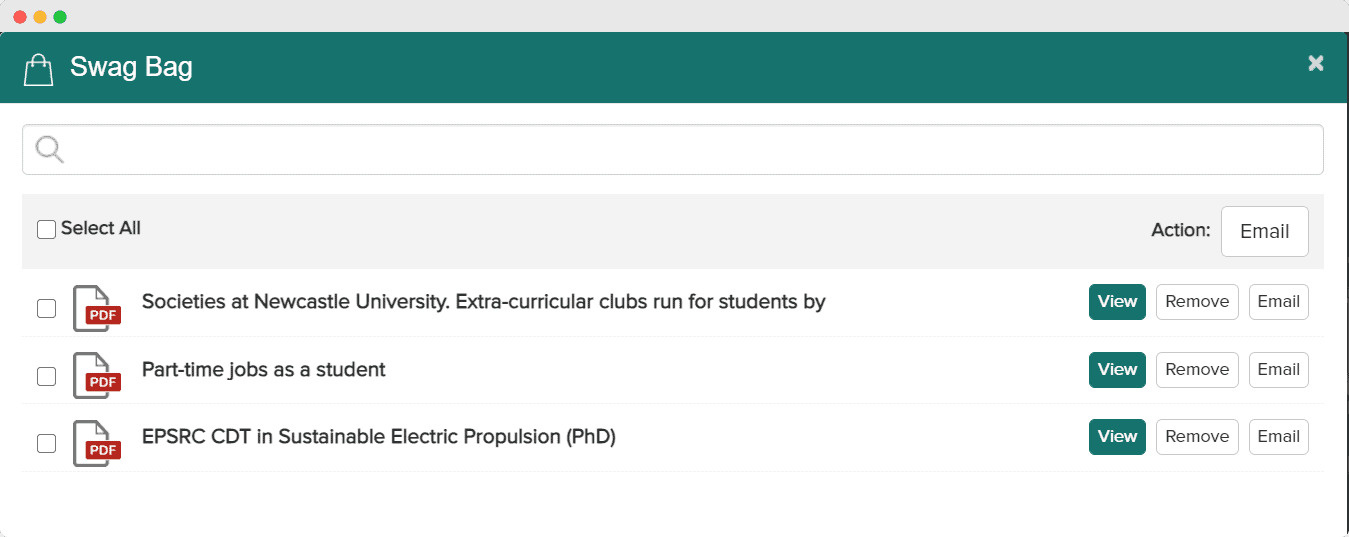The image size is (1349, 537).
Task: View the Part-time jobs as a student PDF
Action: [x=1117, y=370]
